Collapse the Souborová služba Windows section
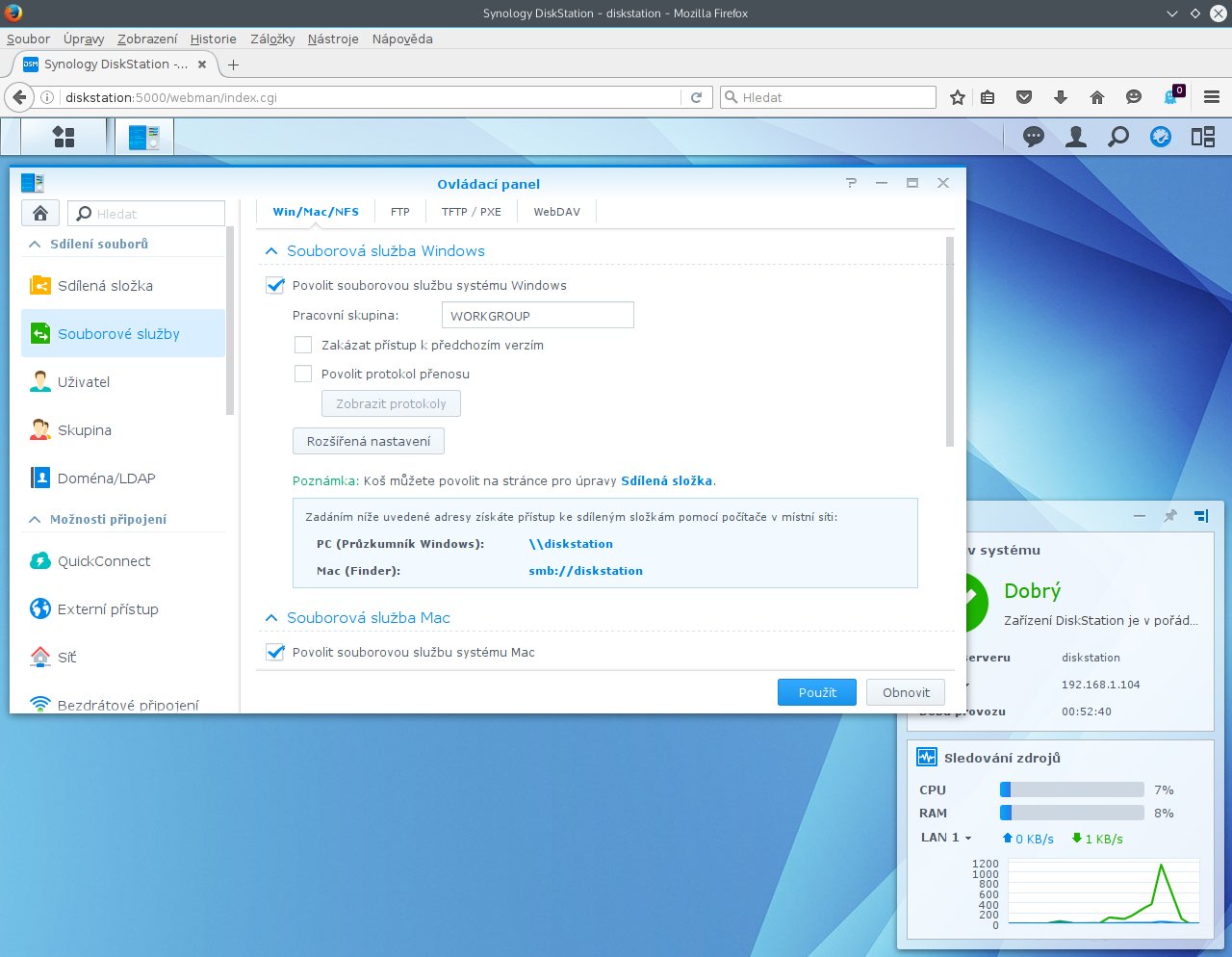Viewport: 1232px width, 957px height. (271, 251)
